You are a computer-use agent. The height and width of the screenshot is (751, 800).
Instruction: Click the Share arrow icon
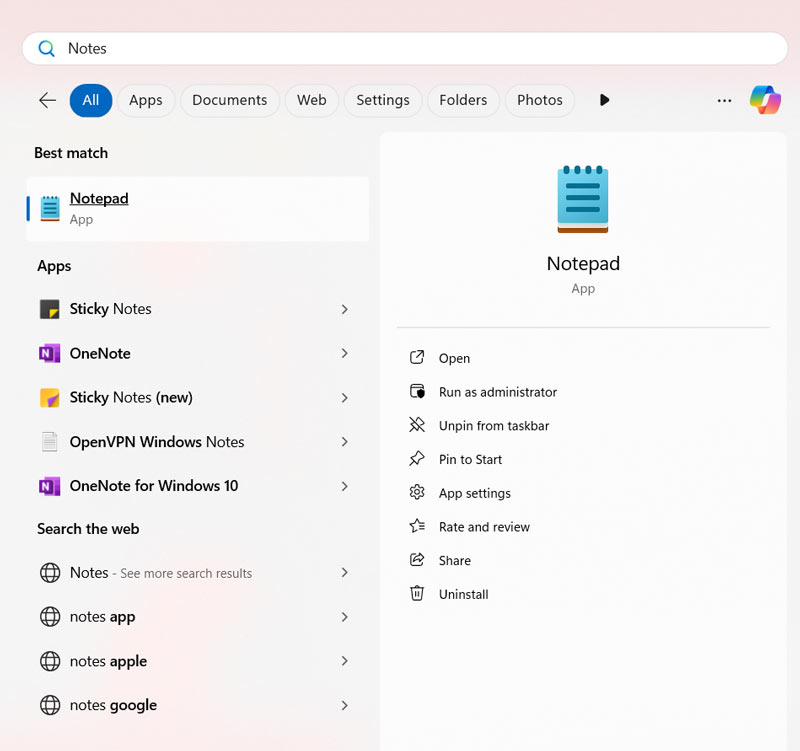[417, 560]
